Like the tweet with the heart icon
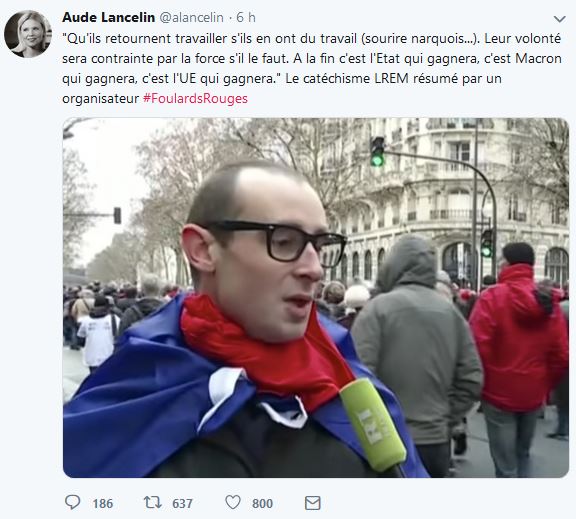Screen dimensions: 576x519 pos(233,502)
